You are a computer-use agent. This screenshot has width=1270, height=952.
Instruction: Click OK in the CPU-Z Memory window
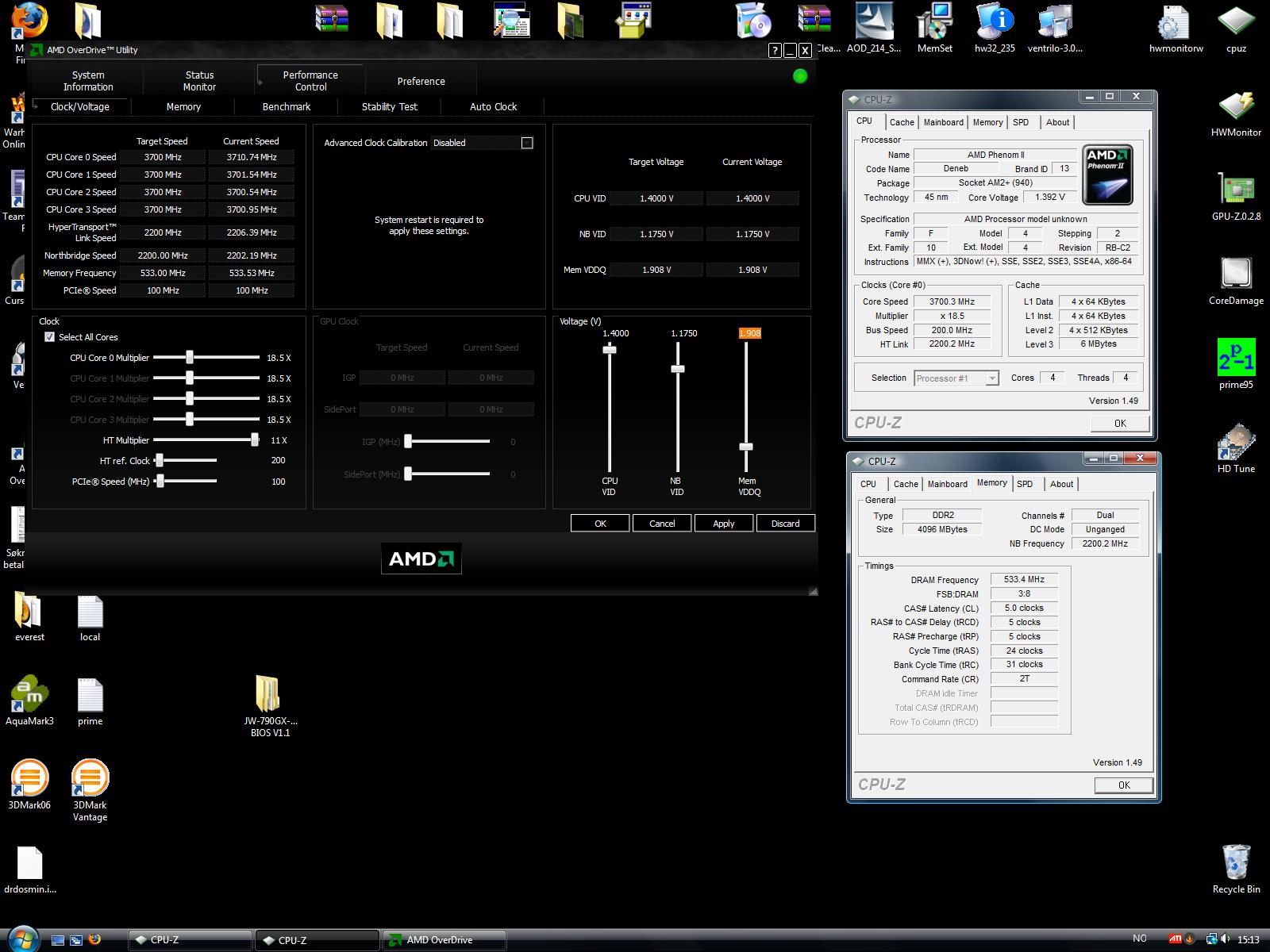click(1124, 785)
